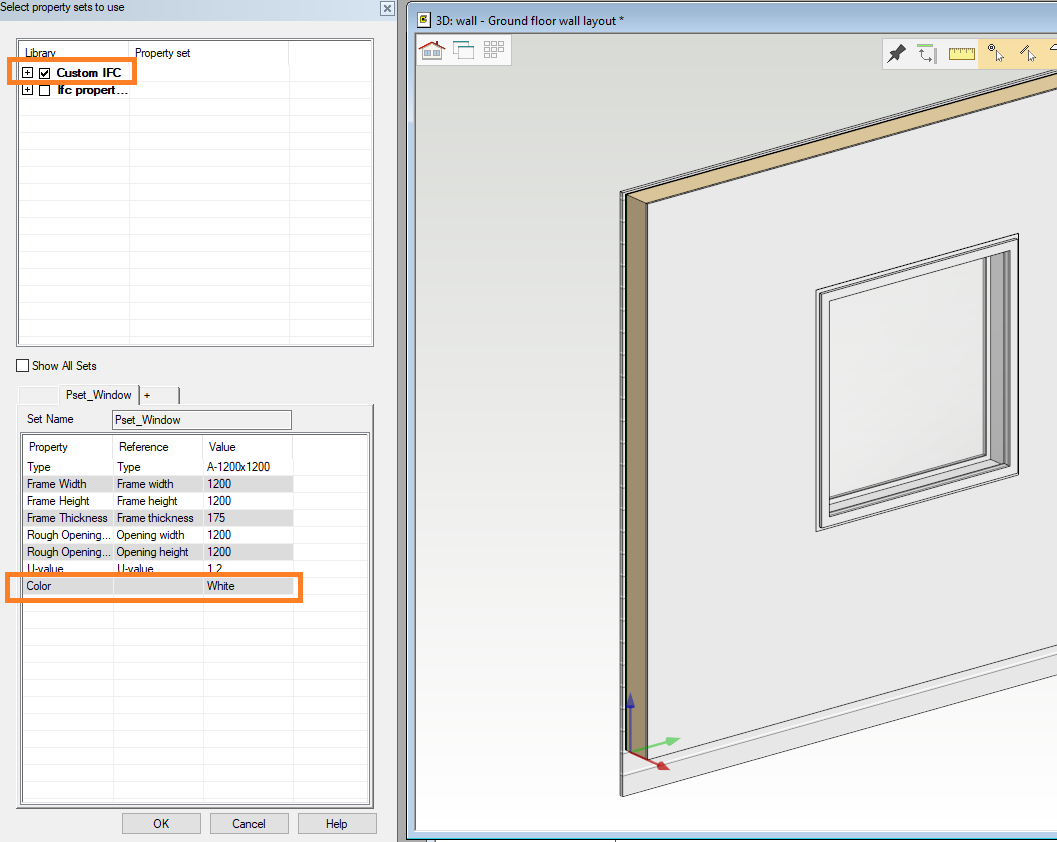The height and width of the screenshot is (842, 1057).
Task: Select the Pset_Window tab
Action: 98,395
